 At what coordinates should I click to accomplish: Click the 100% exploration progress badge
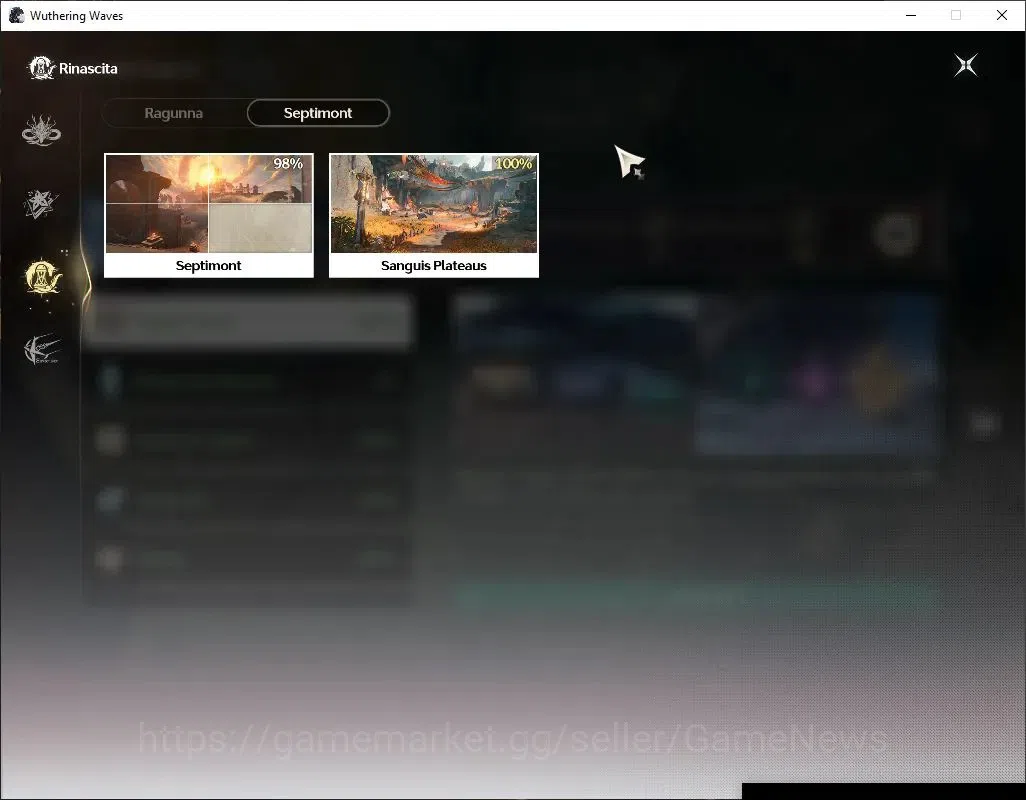[513, 164]
